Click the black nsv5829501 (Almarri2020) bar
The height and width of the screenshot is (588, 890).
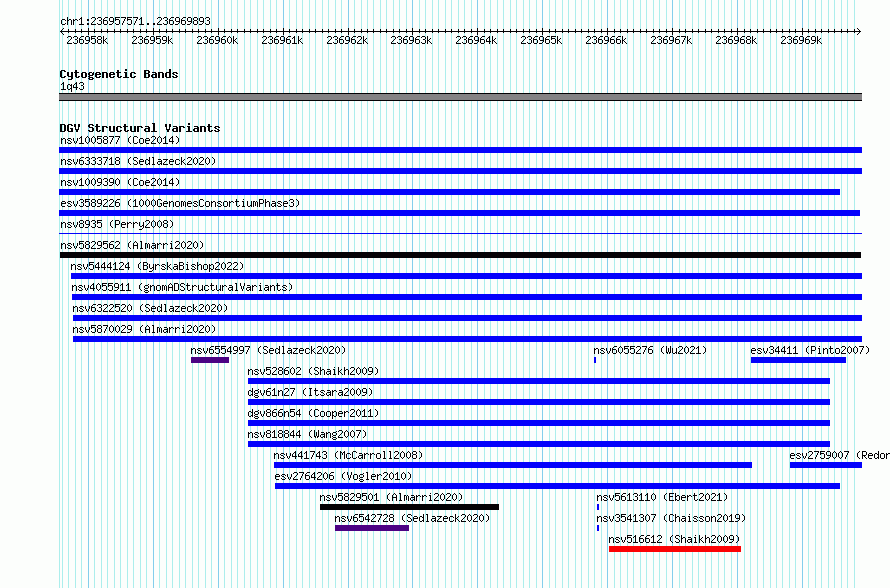[x=409, y=507]
